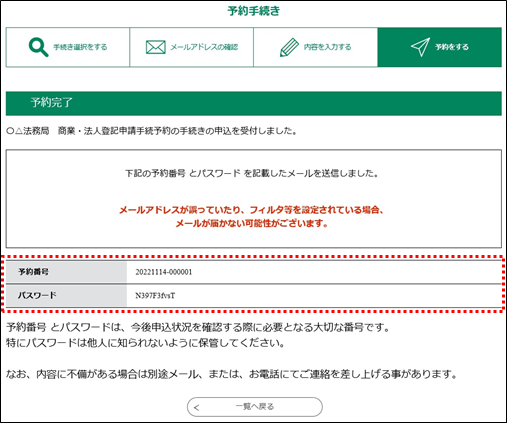Click the left chevron on back button
The width and height of the screenshot is (507, 423).
click(197, 407)
